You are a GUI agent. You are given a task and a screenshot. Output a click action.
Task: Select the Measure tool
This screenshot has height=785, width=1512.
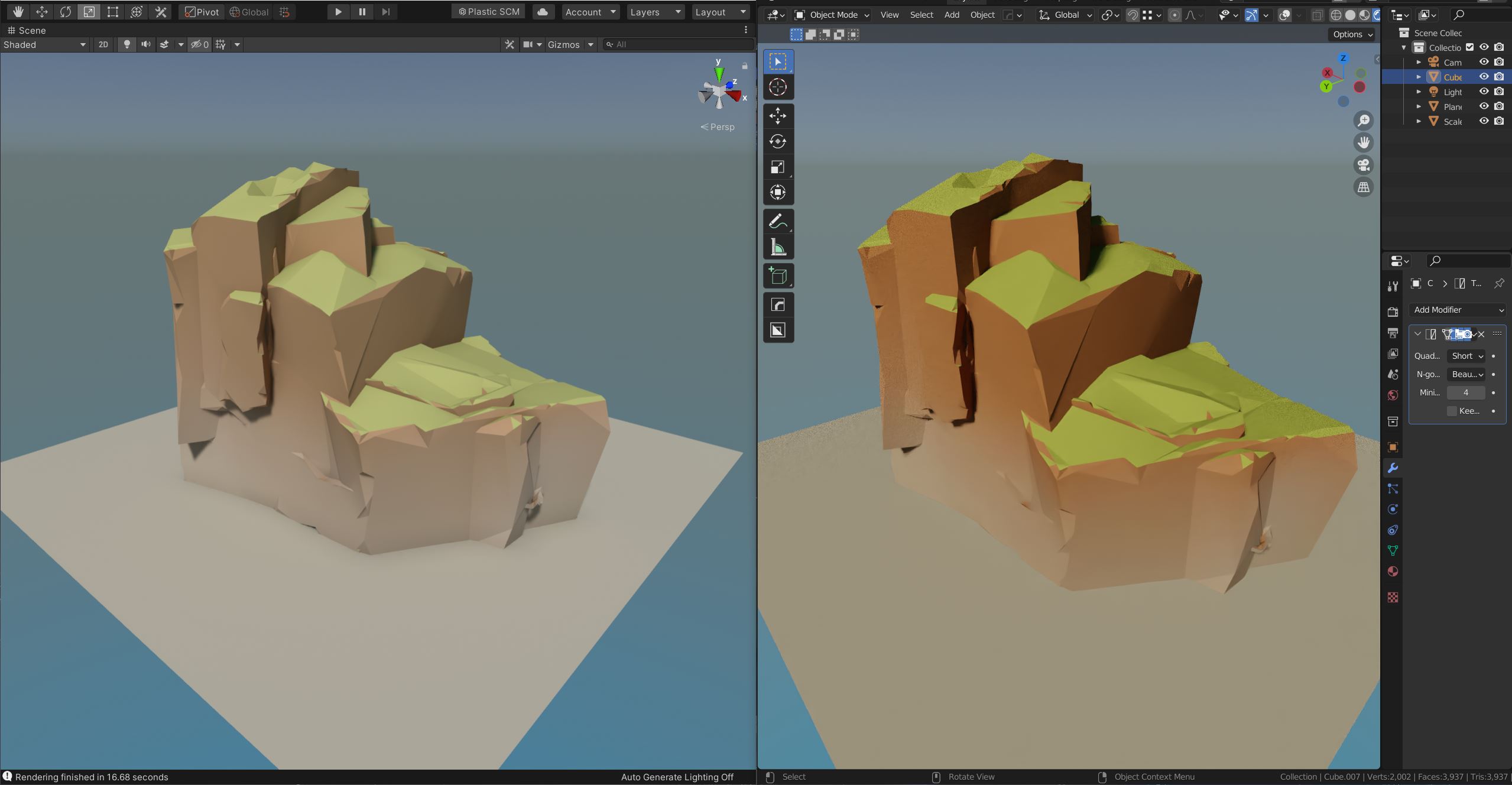tap(778, 248)
